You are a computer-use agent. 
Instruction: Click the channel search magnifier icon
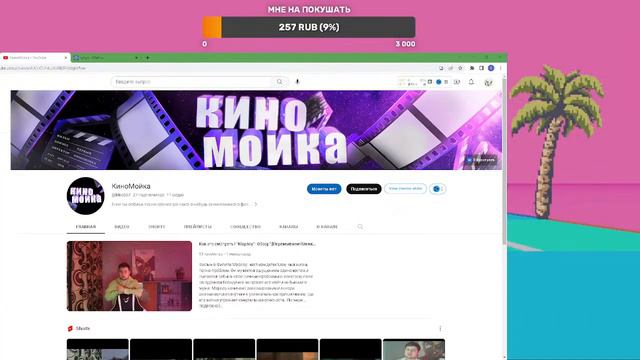tap(360, 227)
